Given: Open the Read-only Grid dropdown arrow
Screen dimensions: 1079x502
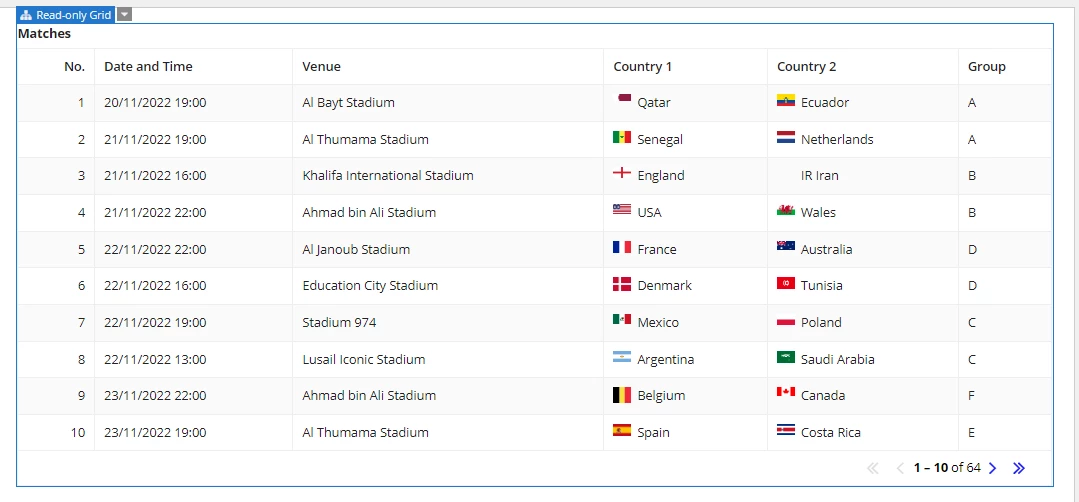Looking at the screenshot, I should click(x=124, y=14).
